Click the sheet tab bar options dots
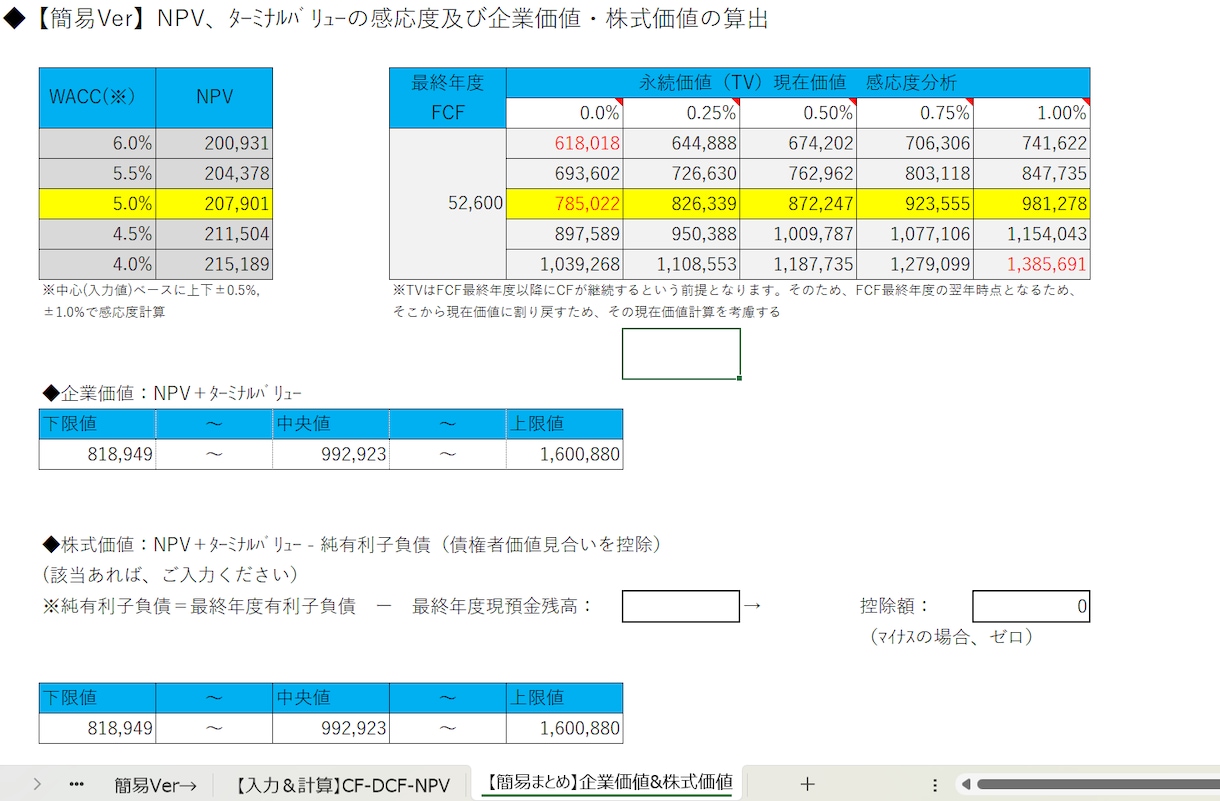The image size is (1220, 801). click(935, 785)
